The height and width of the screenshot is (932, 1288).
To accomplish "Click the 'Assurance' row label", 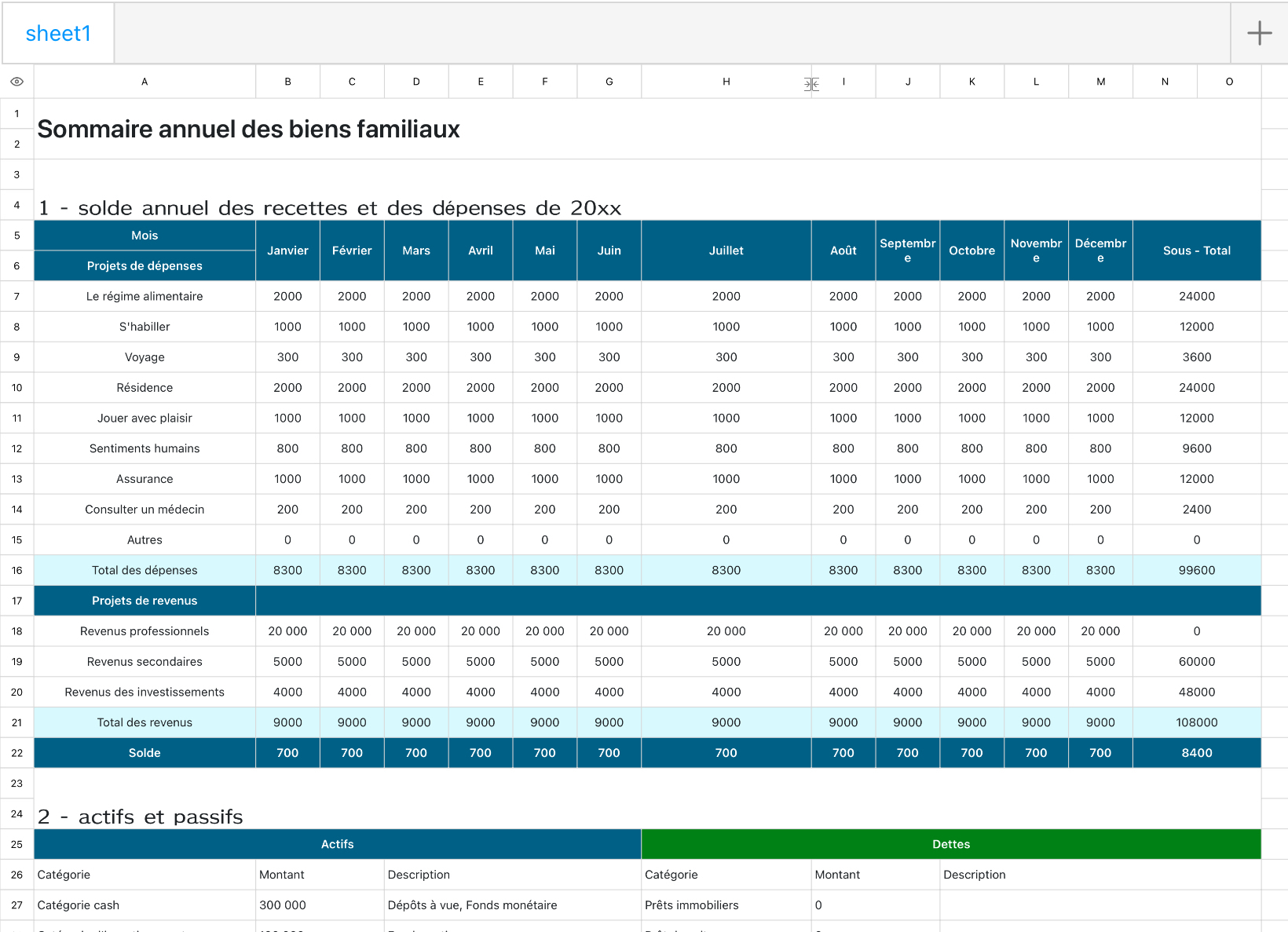I will coord(145,479).
